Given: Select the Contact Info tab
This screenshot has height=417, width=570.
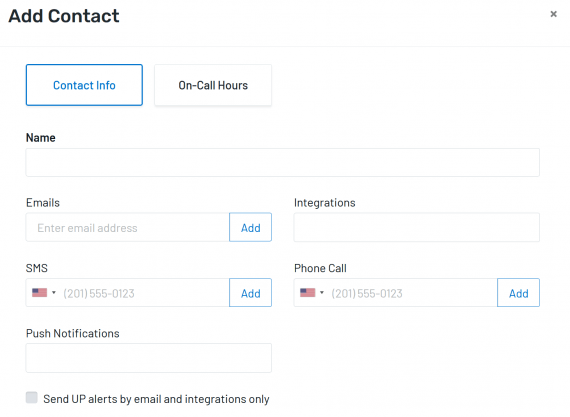Looking at the screenshot, I should pyautogui.click(x=84, y=85).
